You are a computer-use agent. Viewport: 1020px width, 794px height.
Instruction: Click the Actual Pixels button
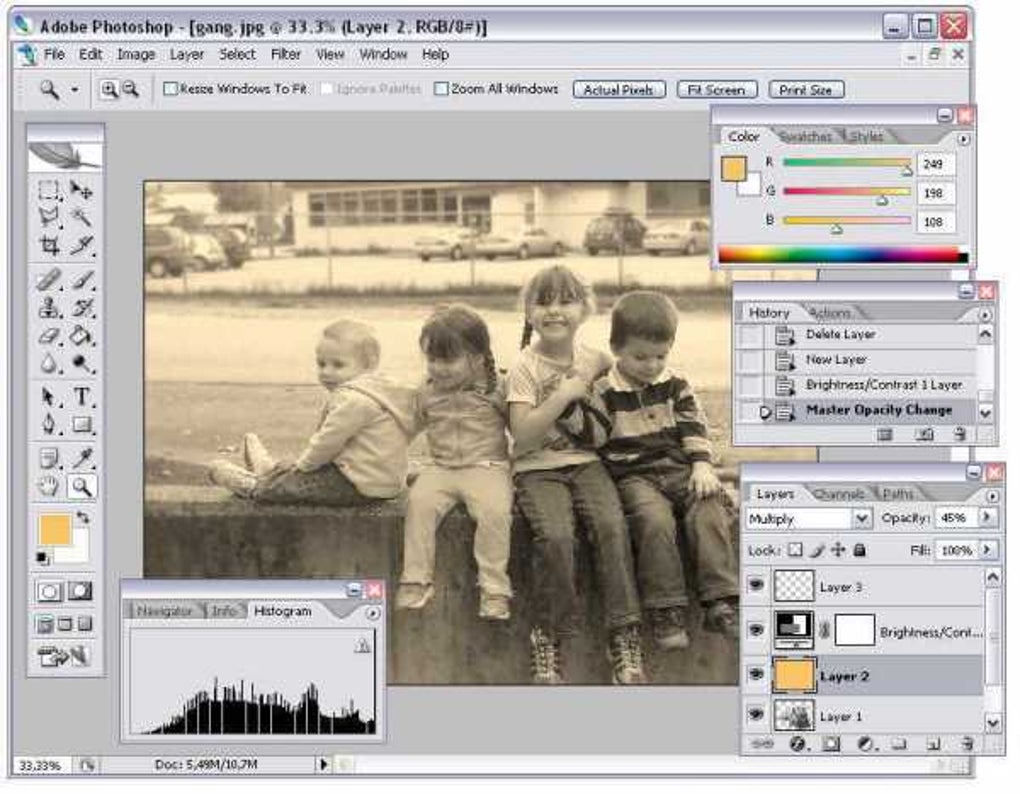tap(619, 90)
